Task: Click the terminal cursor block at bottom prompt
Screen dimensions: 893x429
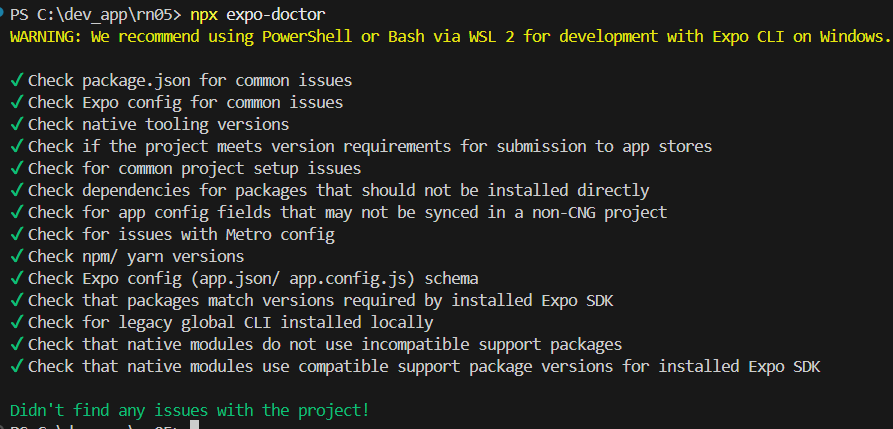Action: click(194, 425)
